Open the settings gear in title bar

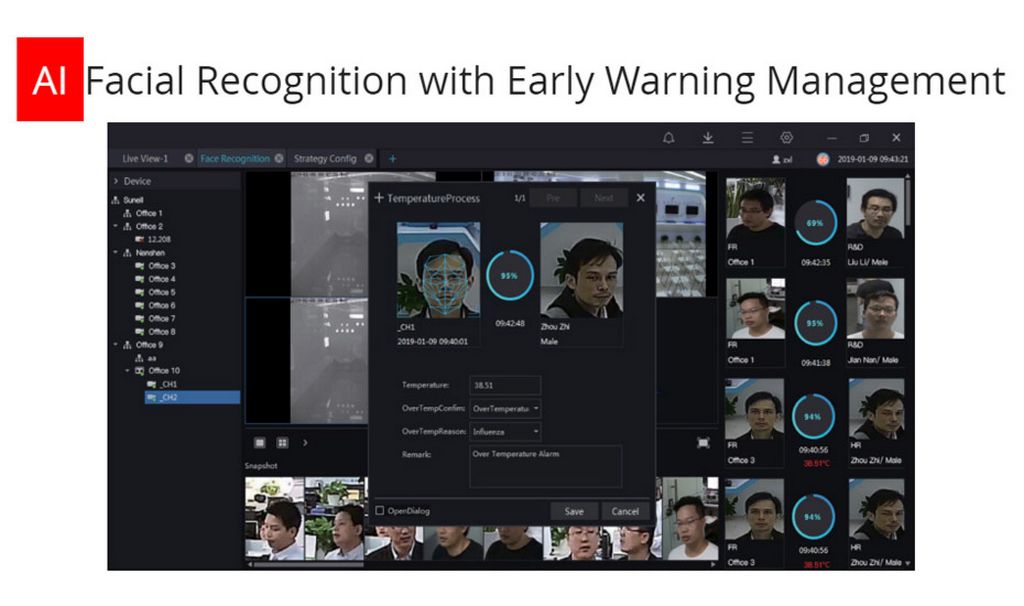(x=786, y=138)
